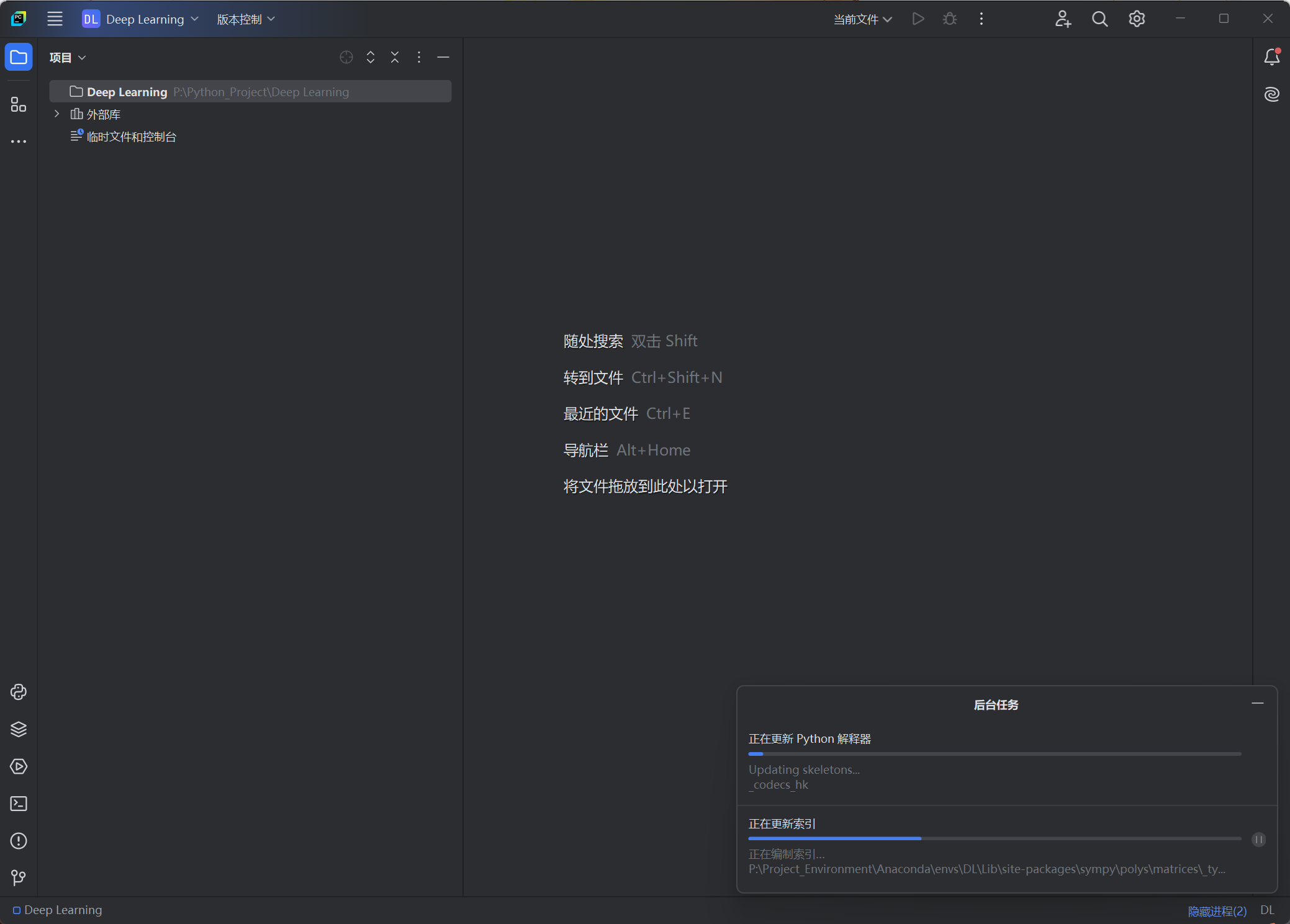This screenshot has width=1290, height=924.
Task: Click Deep Learning breadcrumb in status bar
Action: [57, 910]
